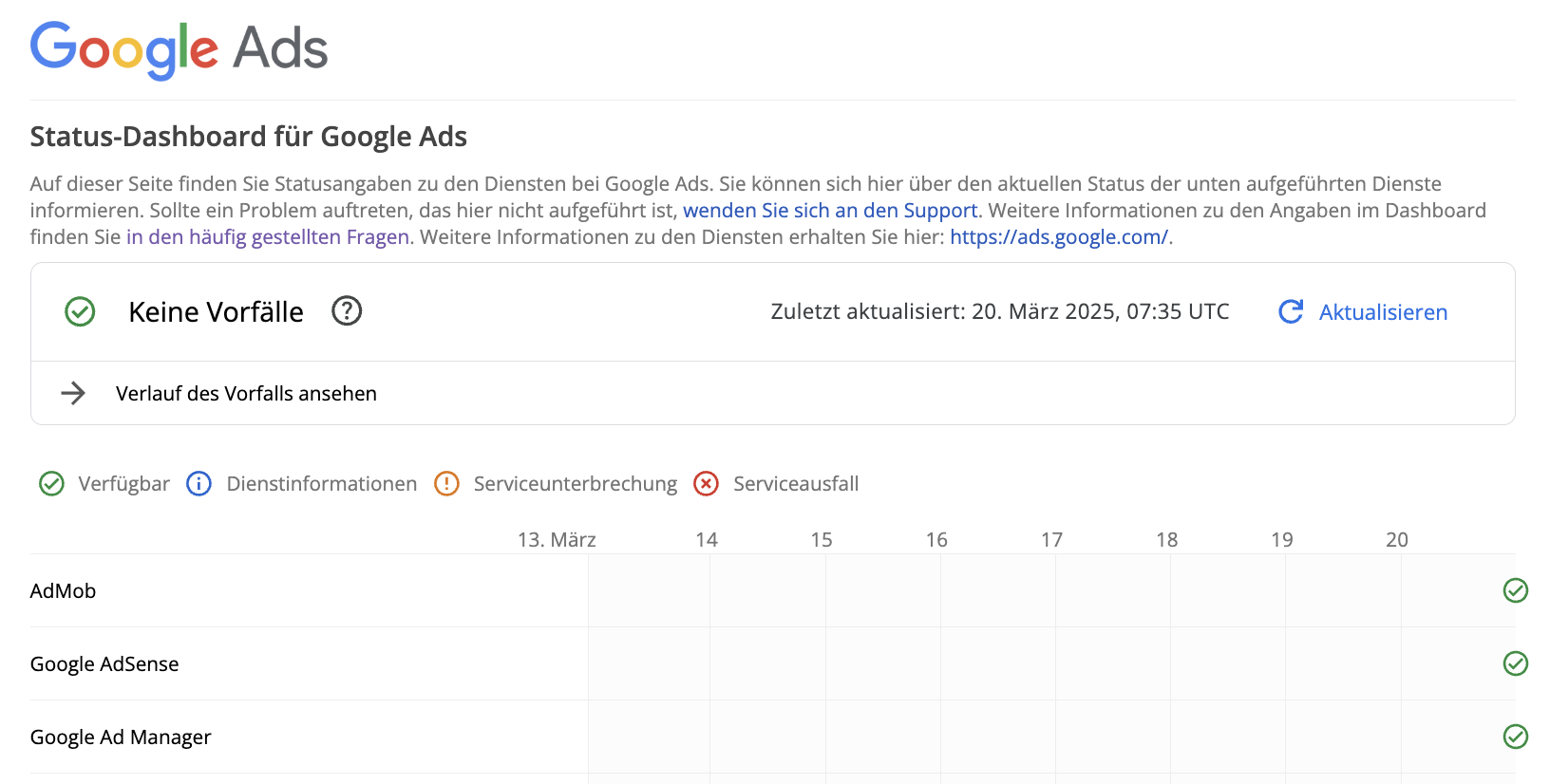Click the '15' date column header

pos(822,539)
